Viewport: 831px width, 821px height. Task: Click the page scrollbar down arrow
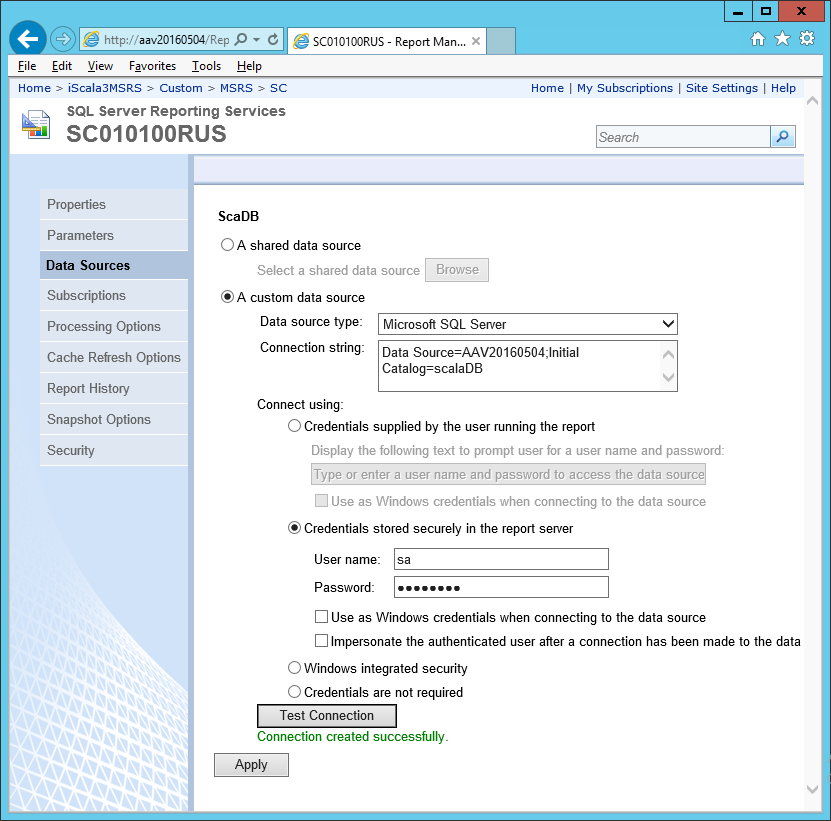pos(812,789)
